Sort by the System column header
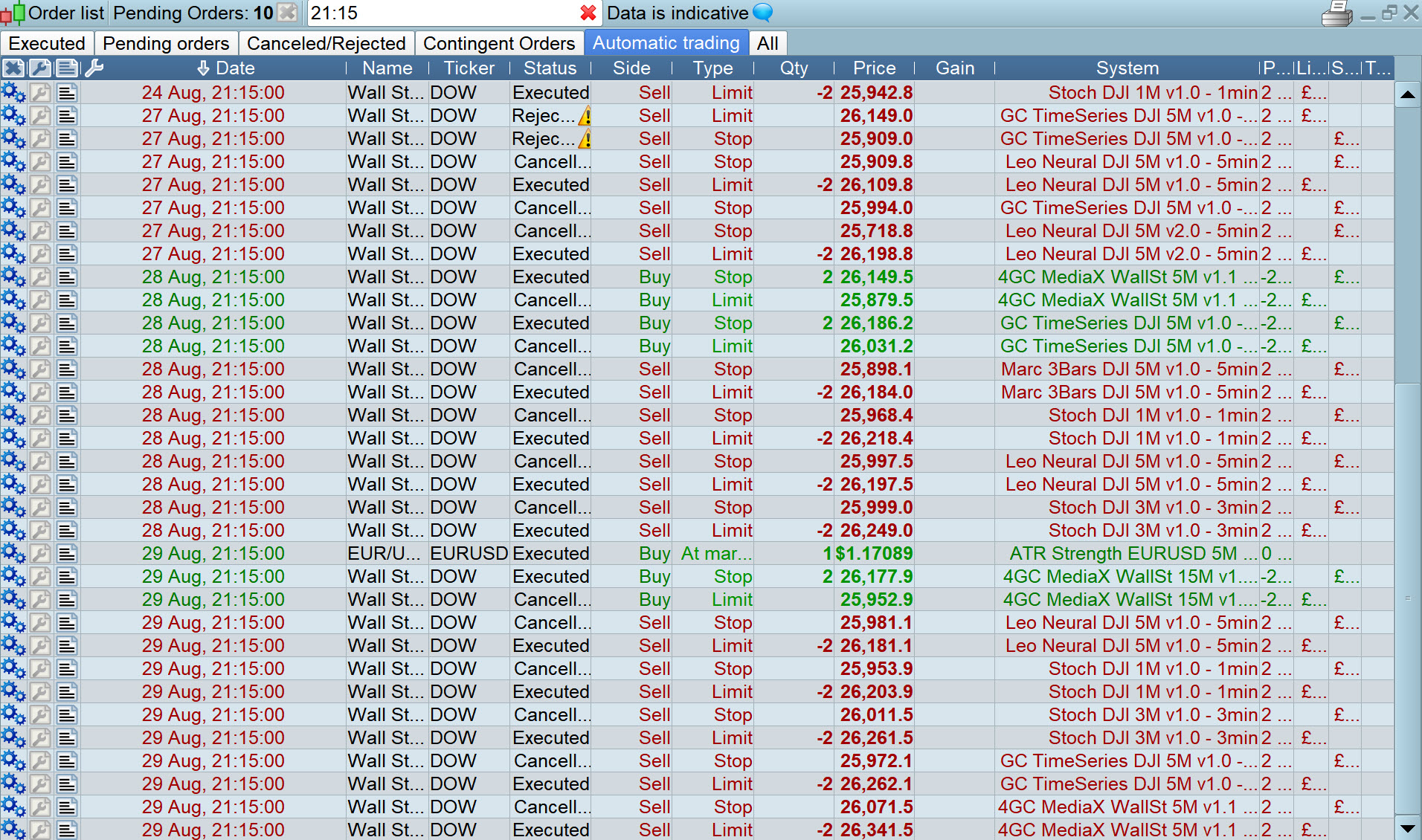This screenshot has width=1422, height=840. [1127, 68]
